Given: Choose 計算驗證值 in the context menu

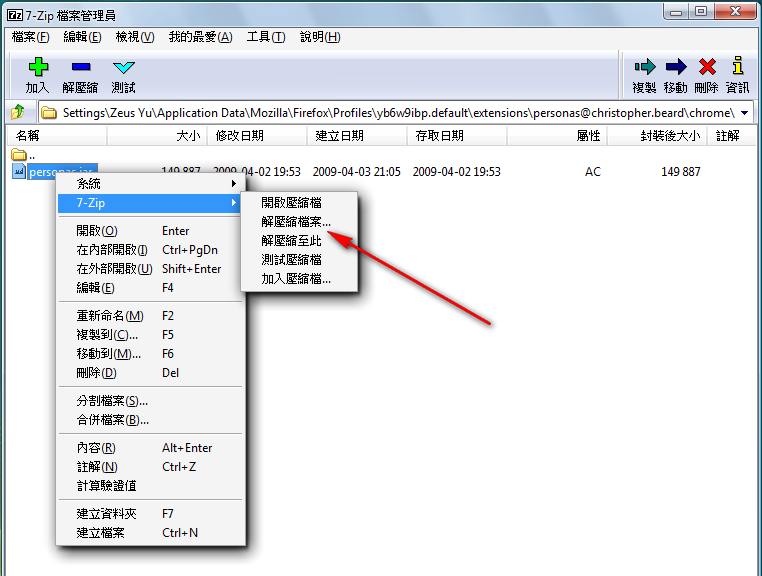Looking at the screenshot, I should tap(150, 486).
